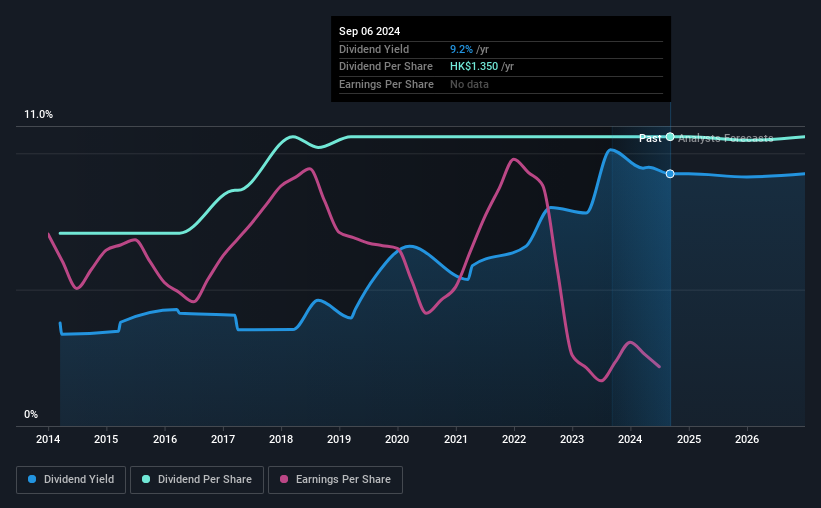Toggle the Earnings Per Share legend button
The height and width of the screenshot is (508, 821).
[335, 480]
